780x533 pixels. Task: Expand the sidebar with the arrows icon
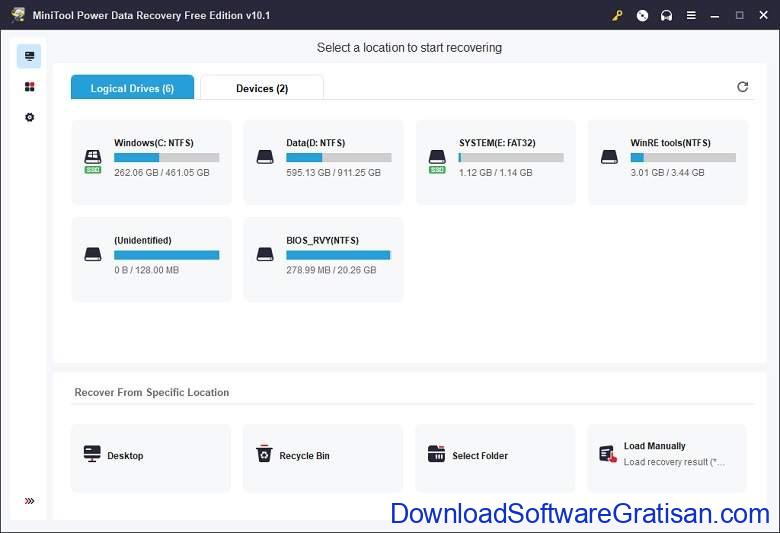(x=29, y=501)
